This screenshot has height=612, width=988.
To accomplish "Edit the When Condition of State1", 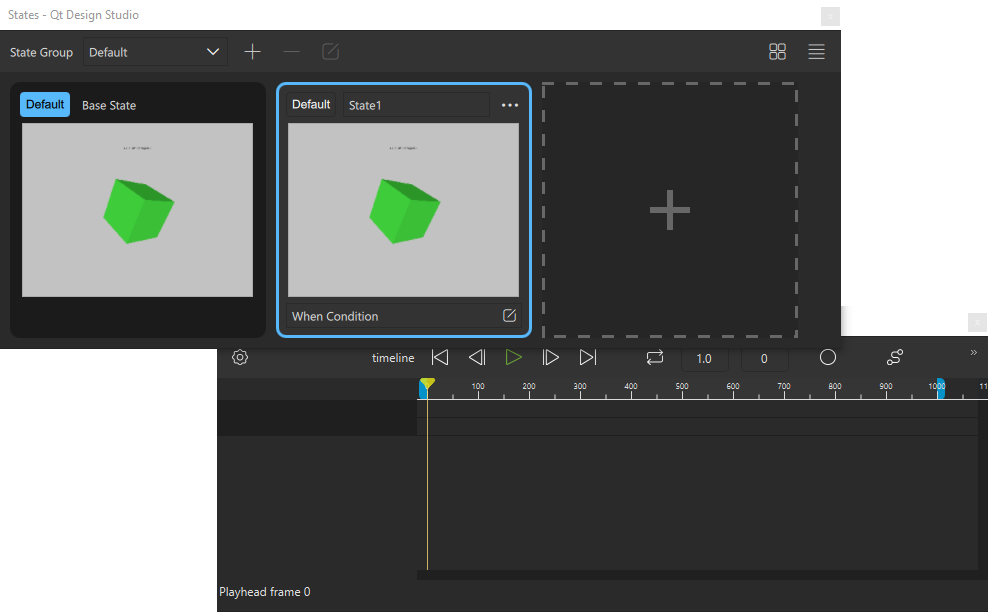I will coord(509,316).
